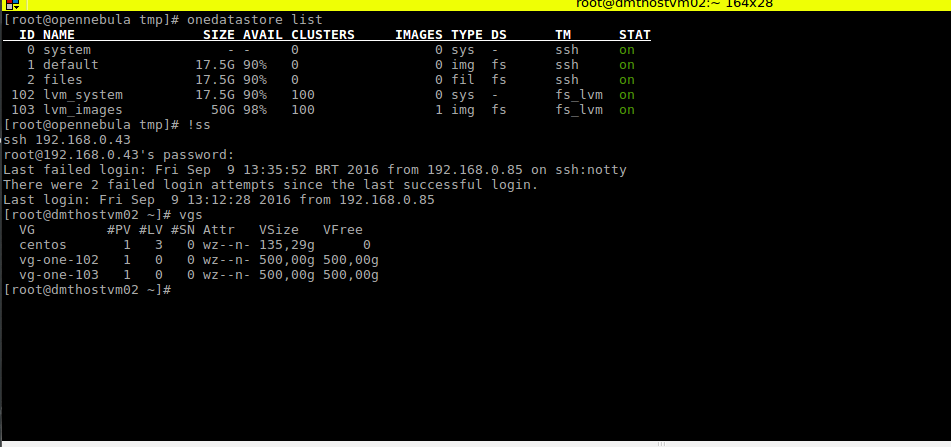Click the 50G size of lvm_images
The image size is (951, 447).
click(223, 110)
